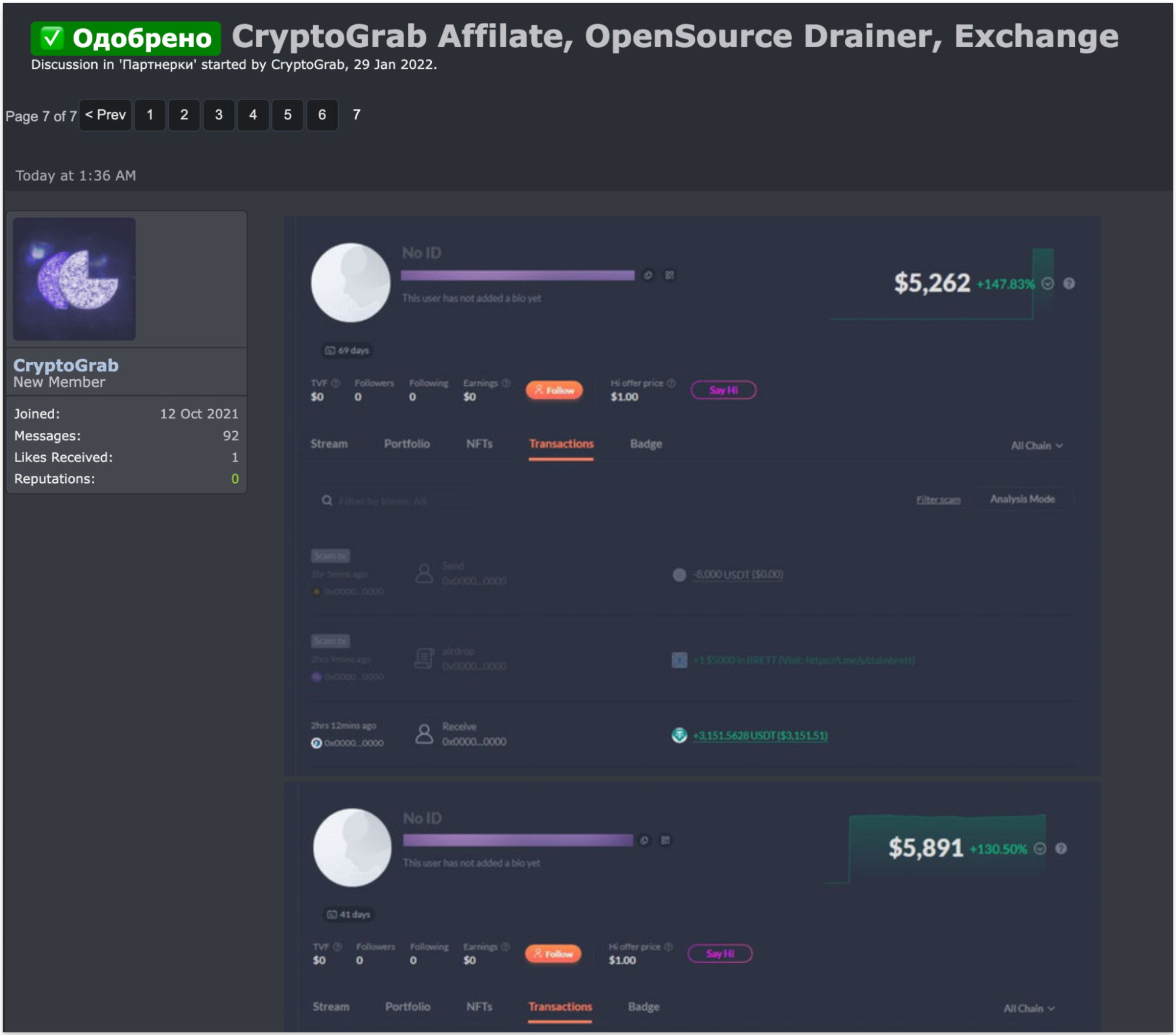Show QR code icon in $5,891 wallet card
The height and width of the screenshot is (1035, 1176).
[665, 840]
